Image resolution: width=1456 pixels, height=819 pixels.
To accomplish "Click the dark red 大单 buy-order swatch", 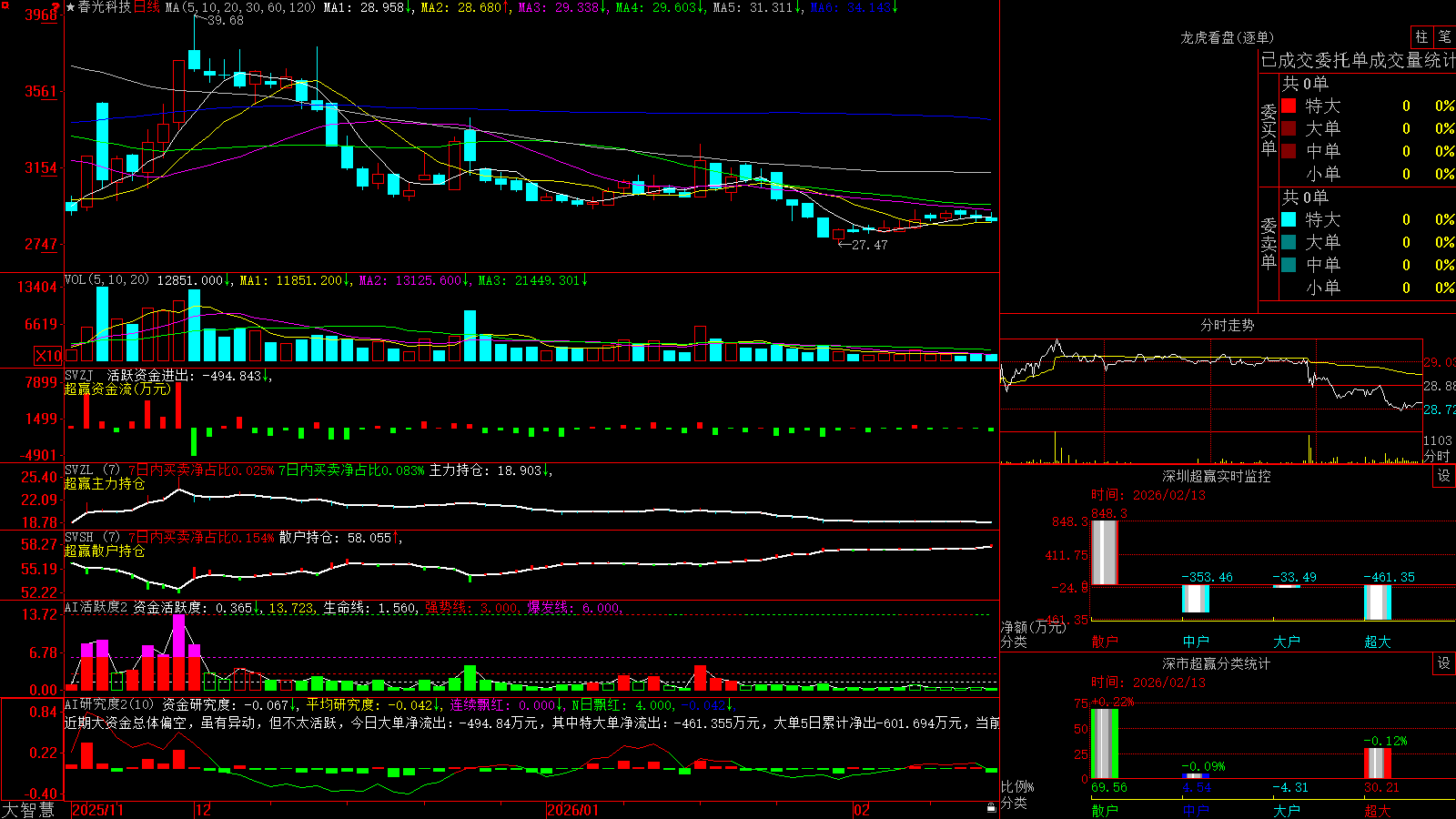I will pos(1289,128).
